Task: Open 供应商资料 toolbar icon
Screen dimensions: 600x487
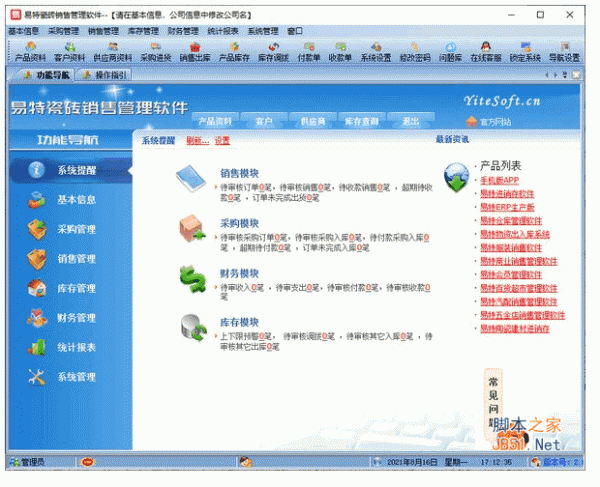Action: click(x=112, y=52)
